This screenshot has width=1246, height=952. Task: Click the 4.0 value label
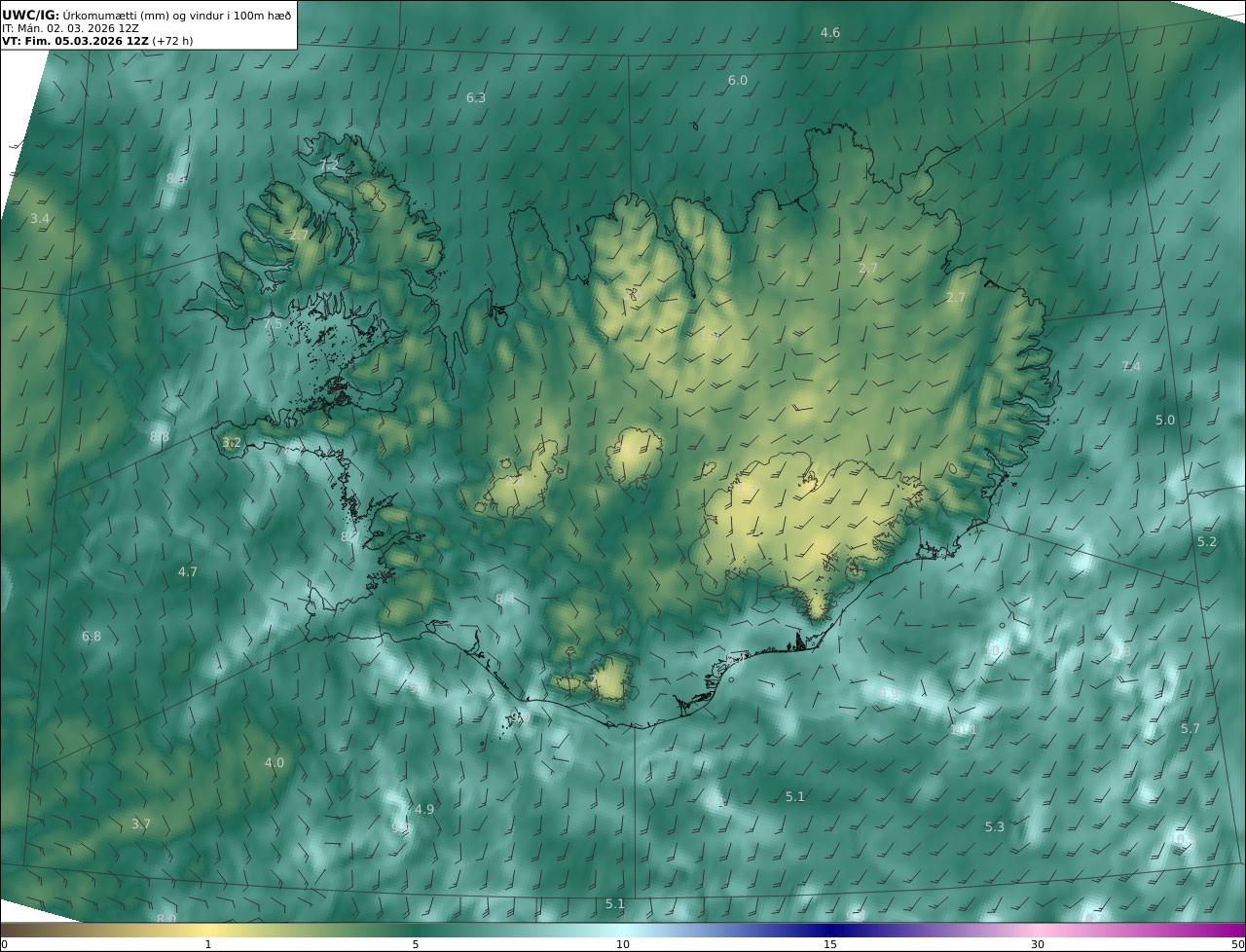click(275, 763)
